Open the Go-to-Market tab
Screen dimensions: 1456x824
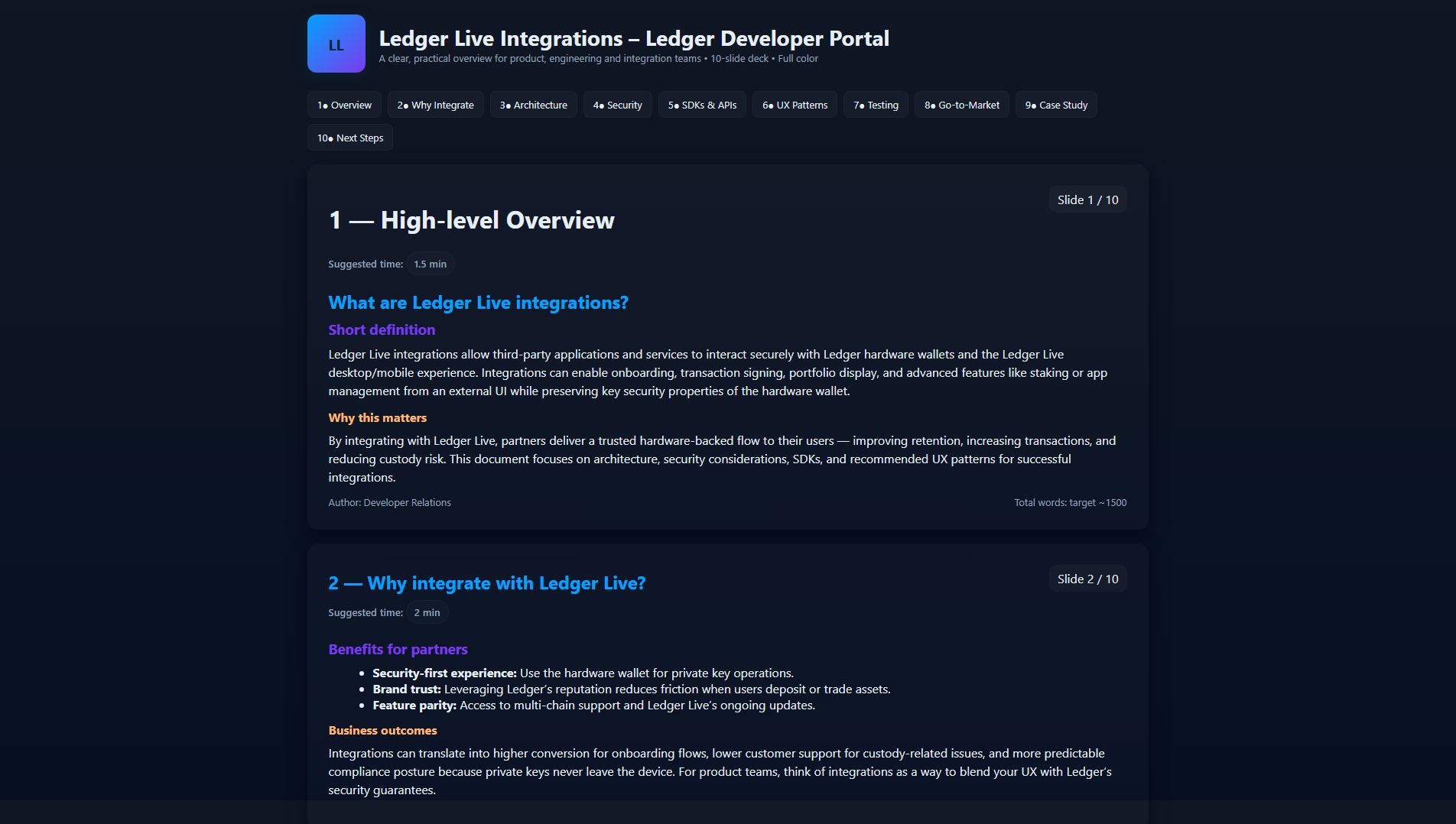[x=961, y=105]
